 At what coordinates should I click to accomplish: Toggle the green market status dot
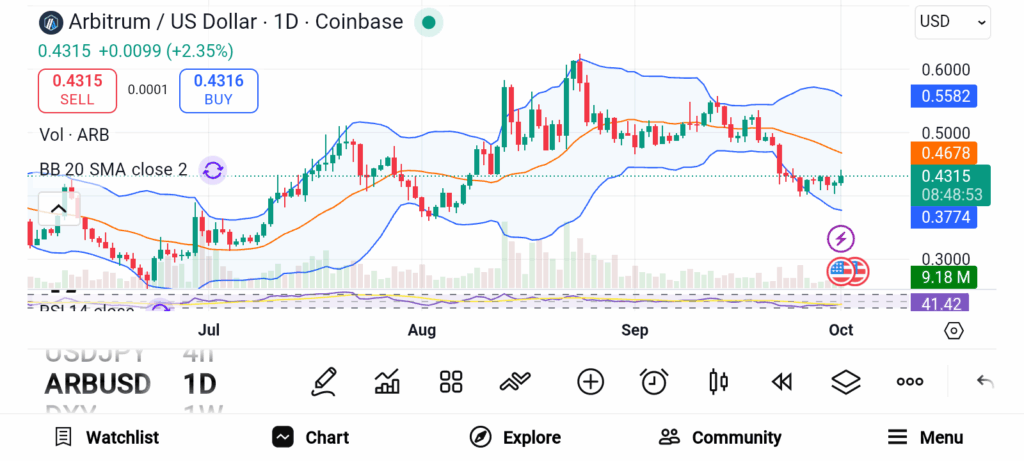tap(428, 22)
